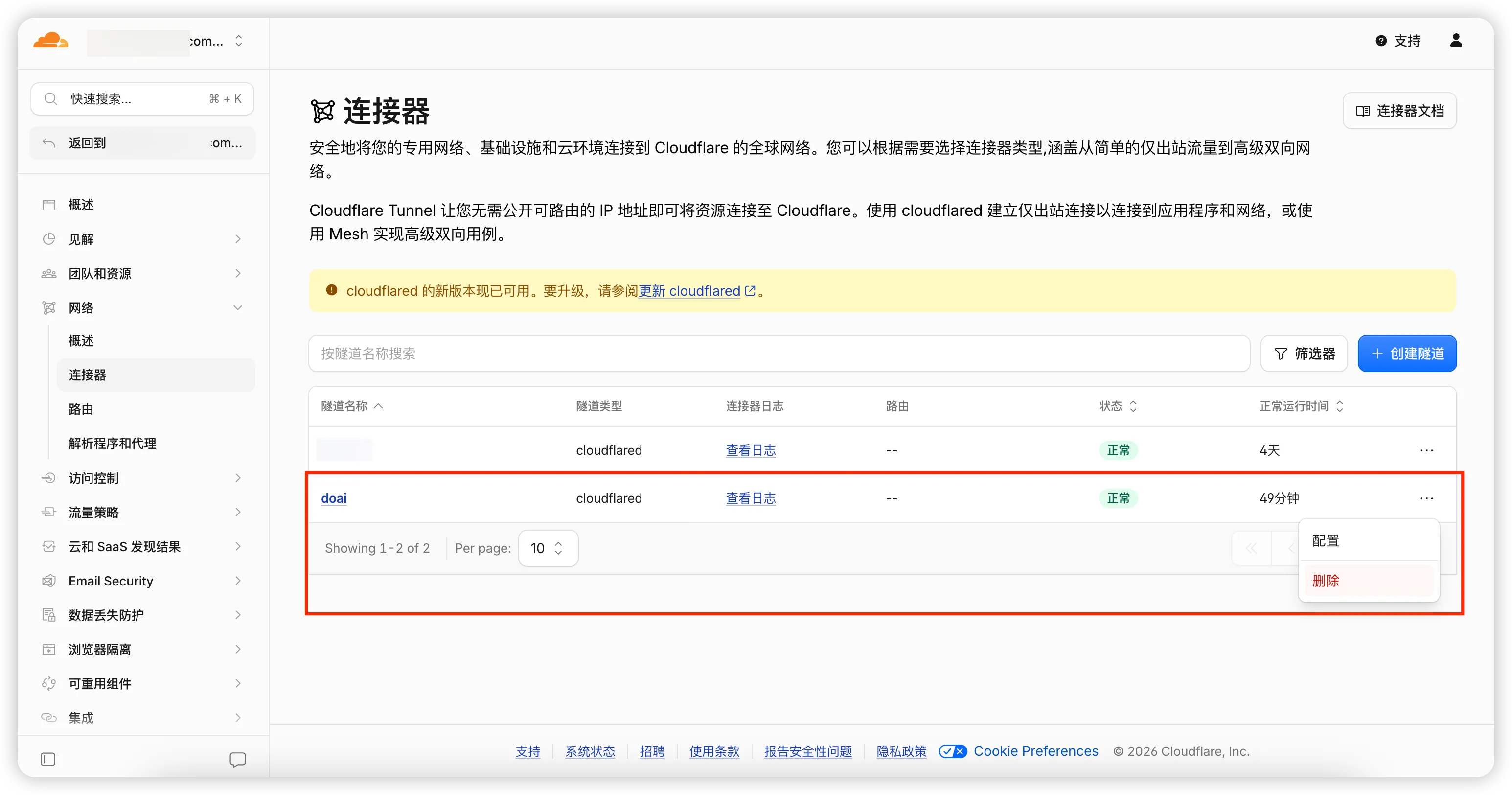This screenshot has width=1512, height=795.
Task: Click the 使用条款 footer link
Action: tap(714, 751)
